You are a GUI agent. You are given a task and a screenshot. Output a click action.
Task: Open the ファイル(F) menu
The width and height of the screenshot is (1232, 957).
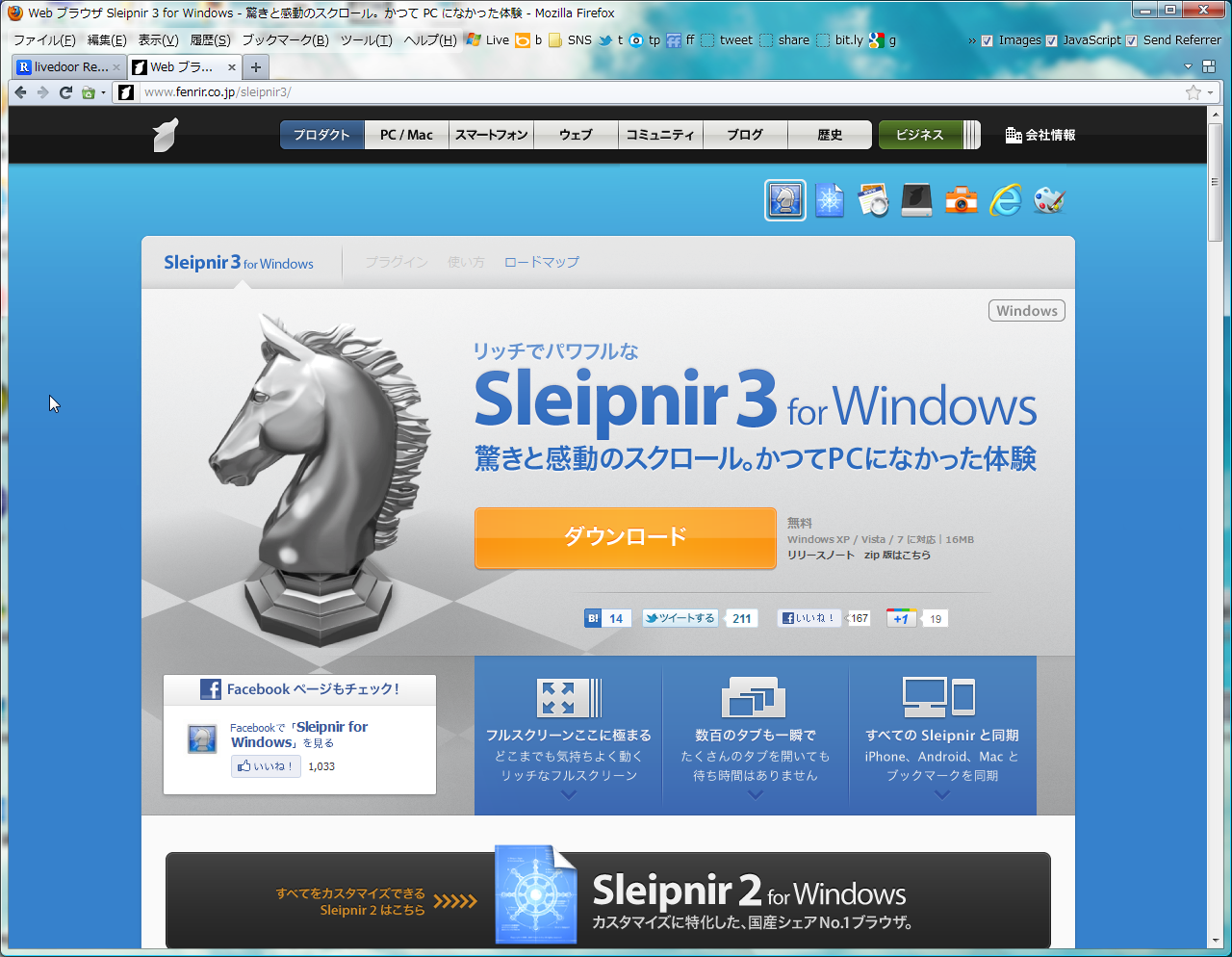(x=44, y=40)
